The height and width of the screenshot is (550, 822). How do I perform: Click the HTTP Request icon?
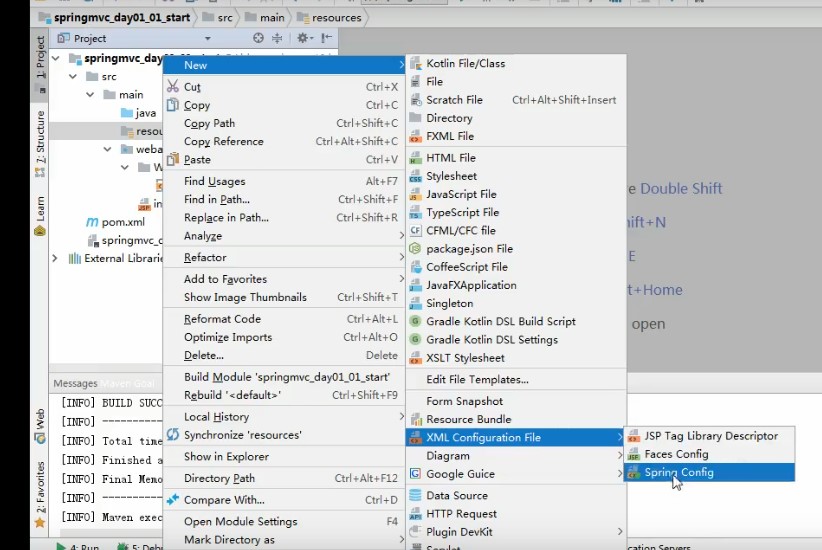pos(415,514)
